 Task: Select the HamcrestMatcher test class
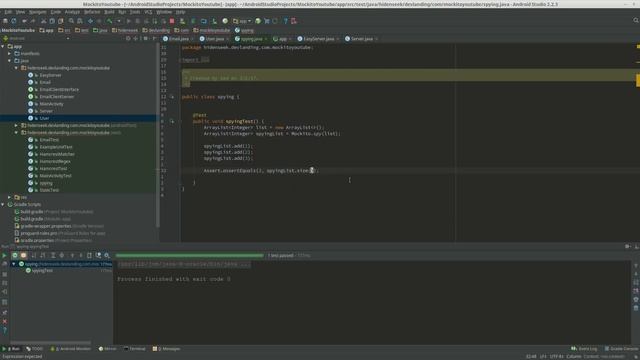57,154
